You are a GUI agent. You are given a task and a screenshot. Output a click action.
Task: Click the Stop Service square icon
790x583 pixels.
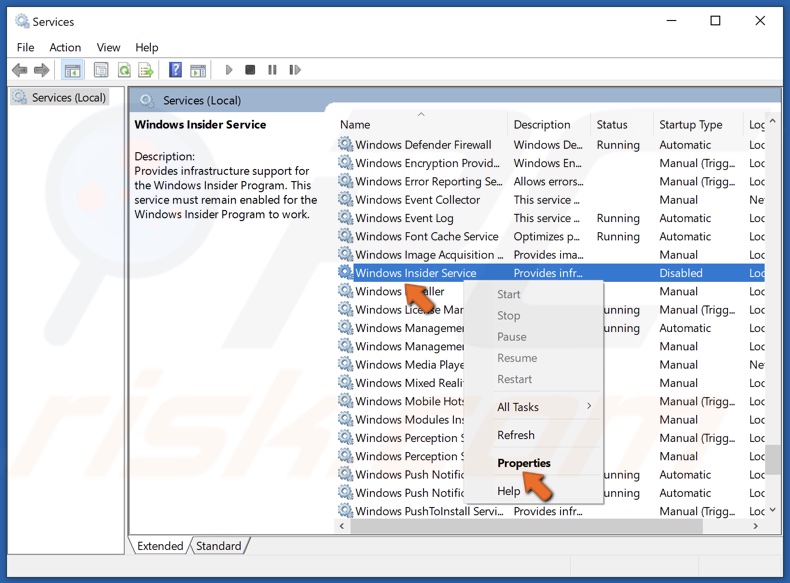click(x=250, y=70)
